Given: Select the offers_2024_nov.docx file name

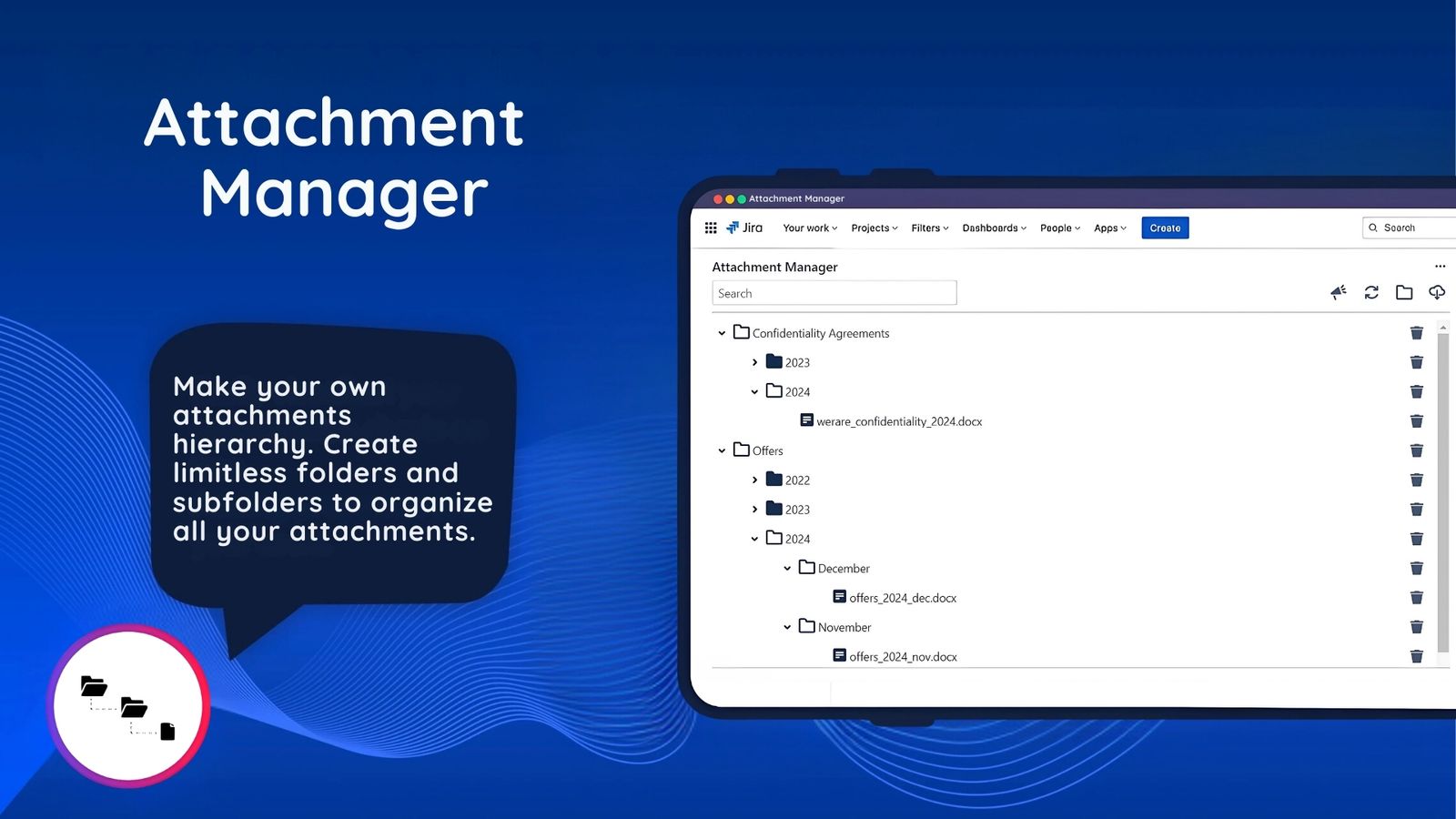Looking at the screenshot, I should (903, 657).
